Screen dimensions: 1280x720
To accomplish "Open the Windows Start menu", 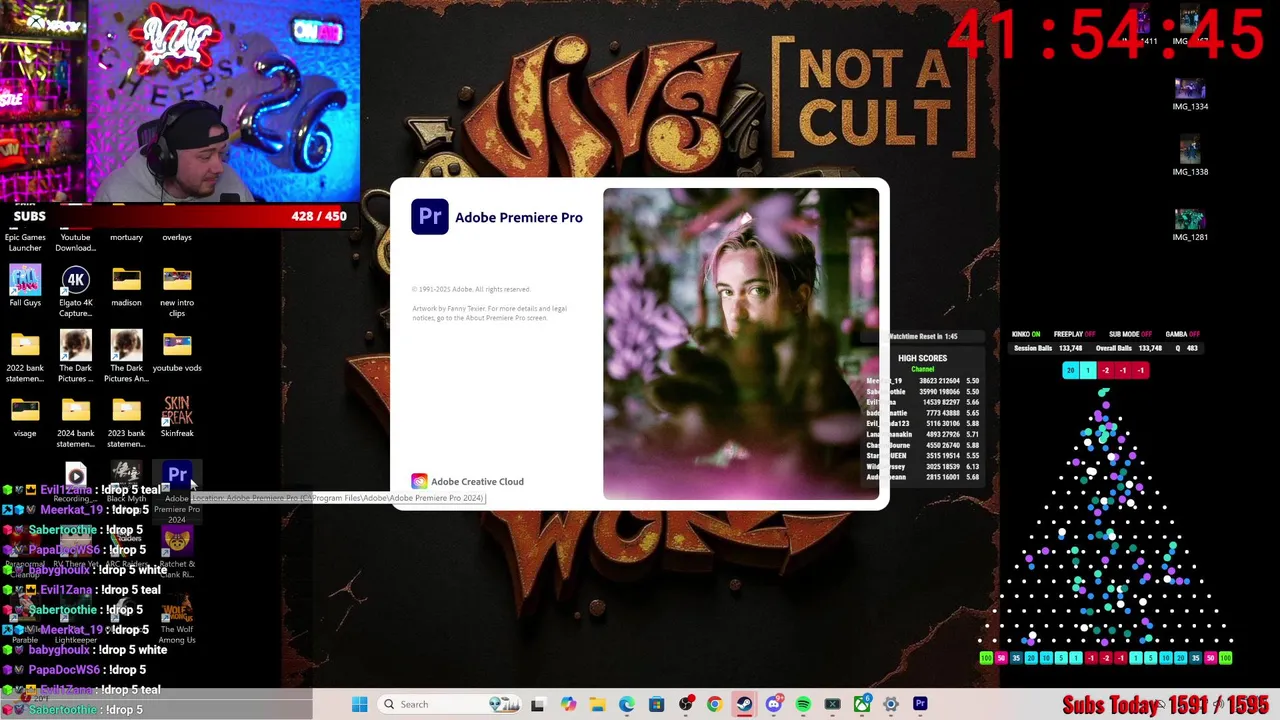I will tap(360, 704).
